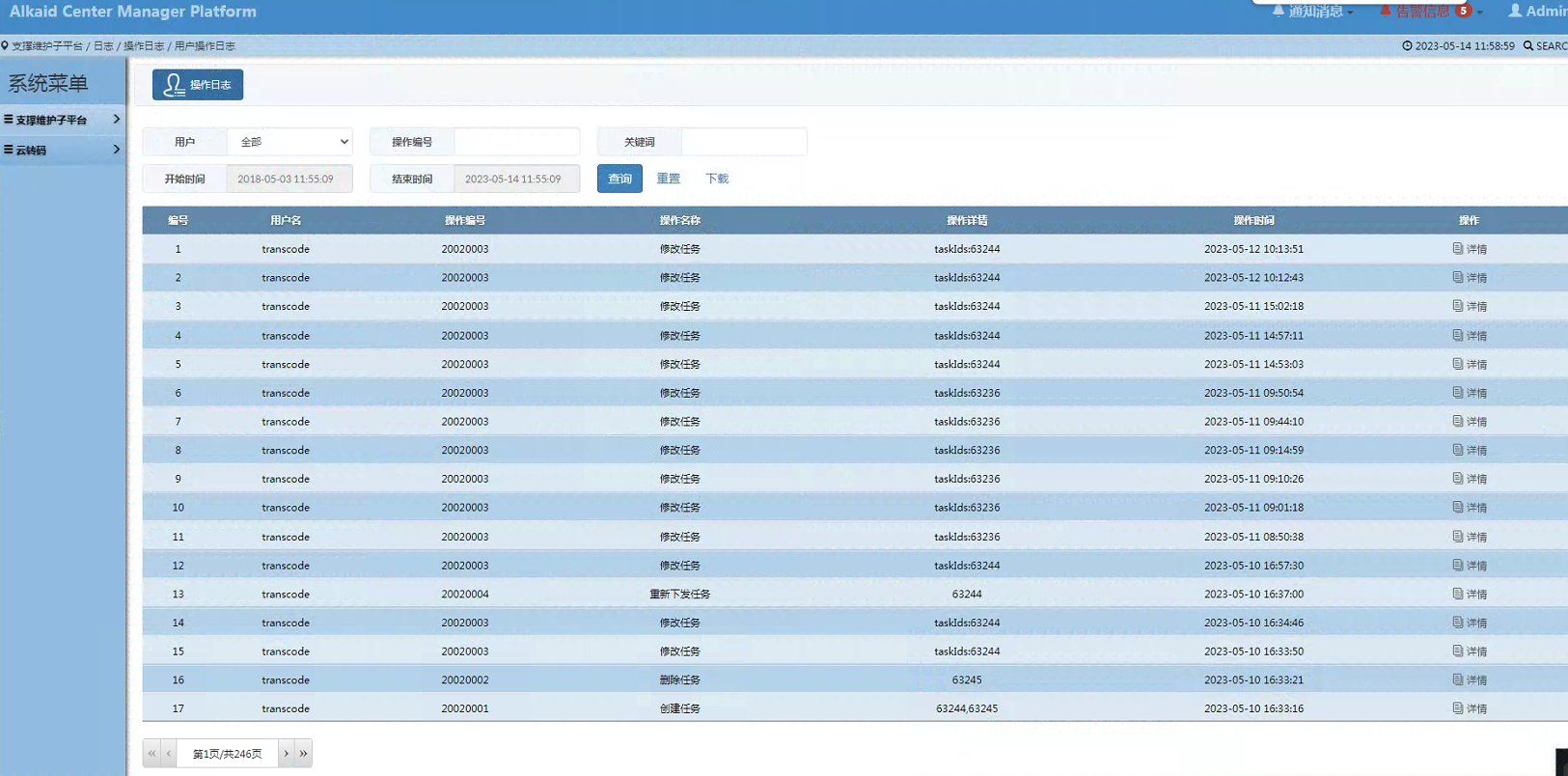Click the 重置 reset link
The height and width of the screenshot is (776, 1568).
668,179
